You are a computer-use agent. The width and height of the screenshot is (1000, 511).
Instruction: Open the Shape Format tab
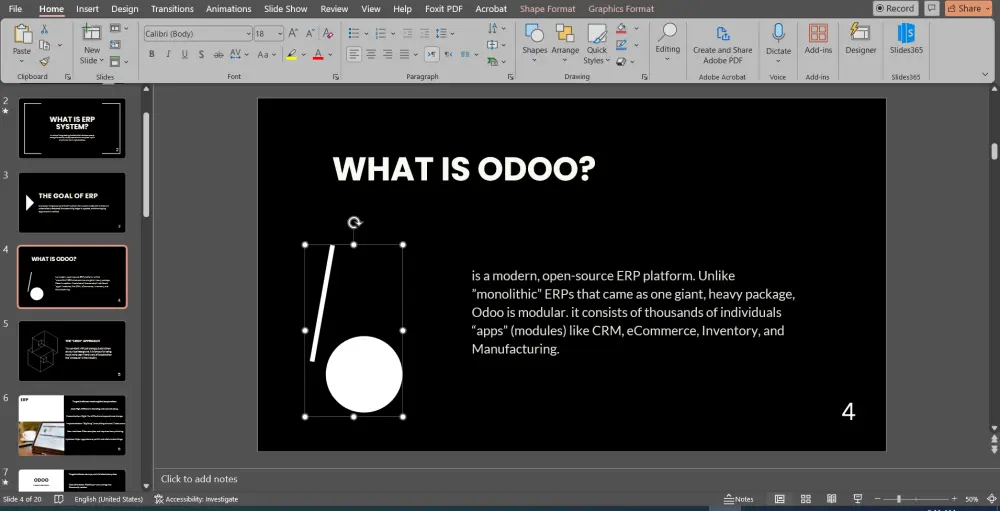pyautogui.click(x=547, y=9)
